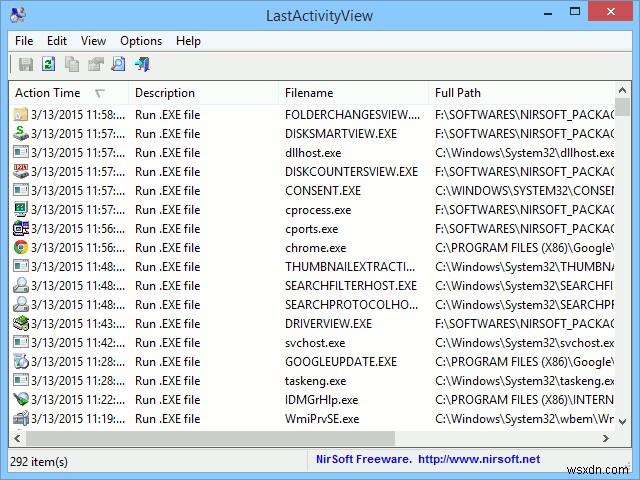Image resolution: width=640 pixels, height=480 pixels.
Task: Click the vertical scrollbar thumb
Action: coord(622,107)
